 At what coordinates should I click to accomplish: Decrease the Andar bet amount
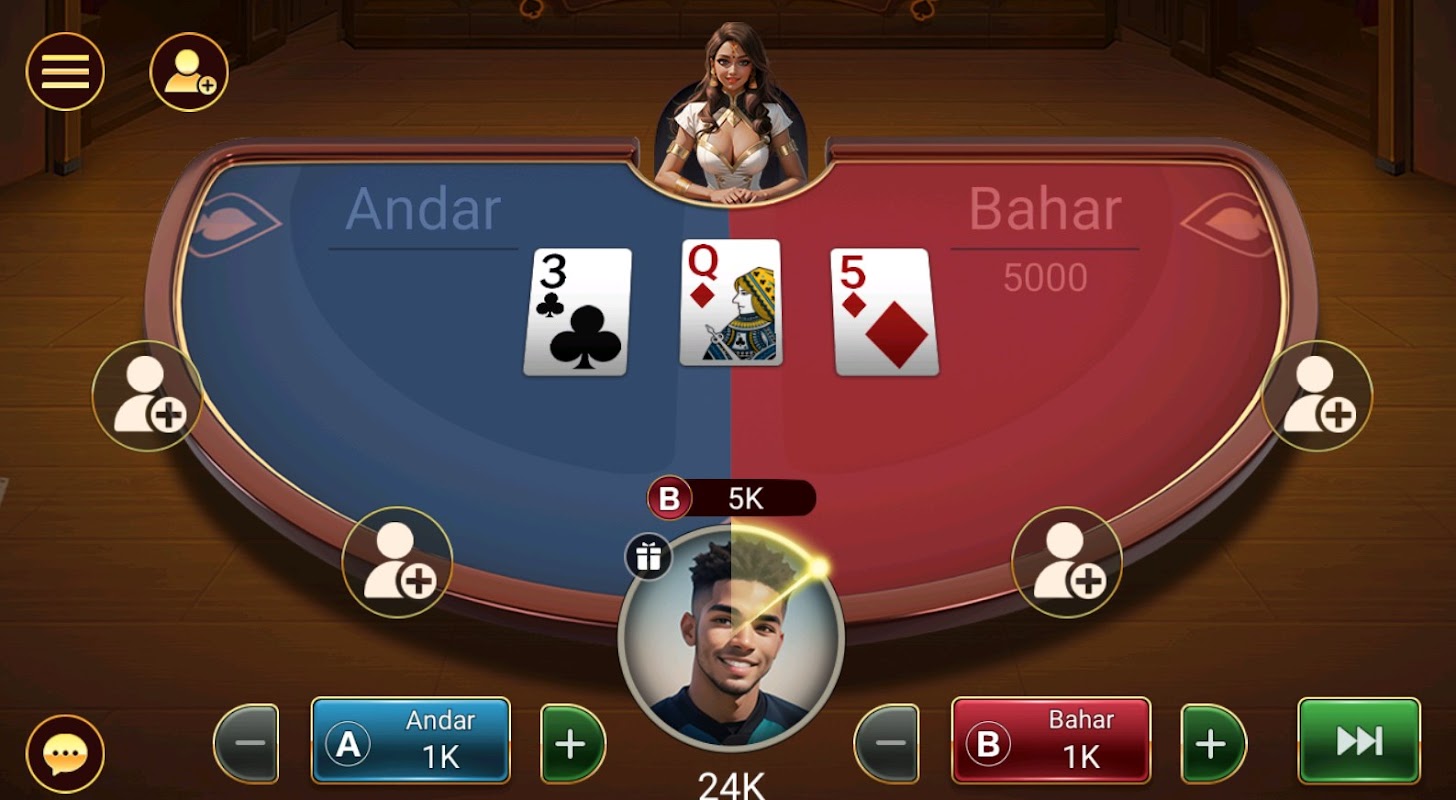click(x=246, y=743)
